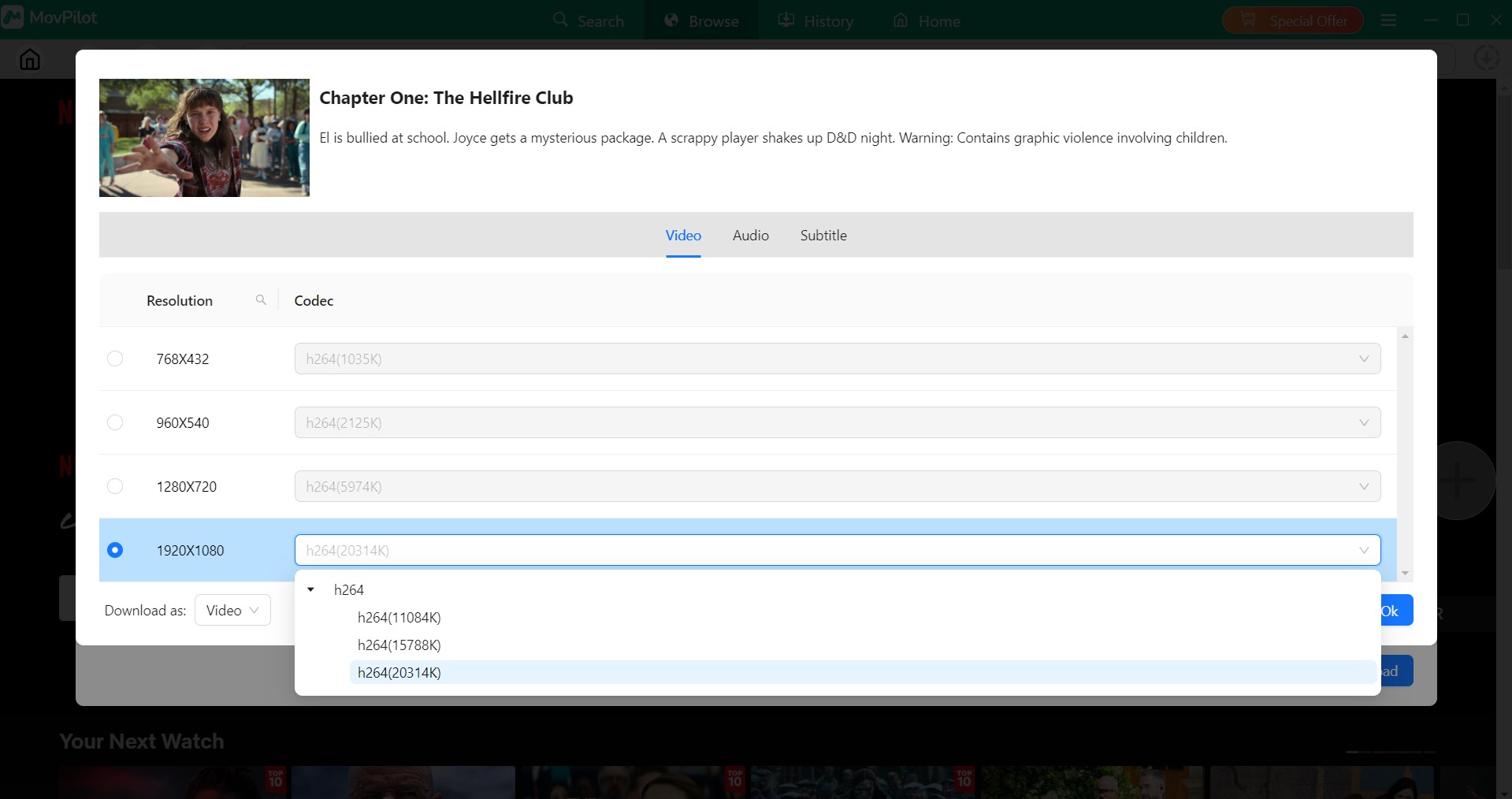Select the 768X432 resolution radio button
This screenshot has height=799, width=1512.
click(x=115, y=359)
